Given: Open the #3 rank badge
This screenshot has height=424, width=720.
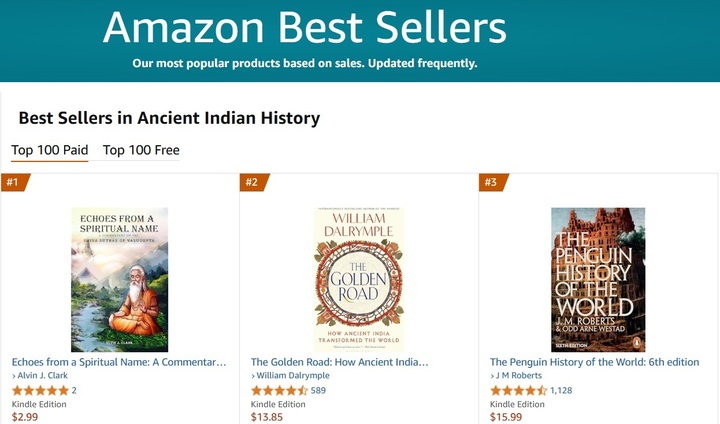Looking at the screenshot, I should click(x=493, y=182).
